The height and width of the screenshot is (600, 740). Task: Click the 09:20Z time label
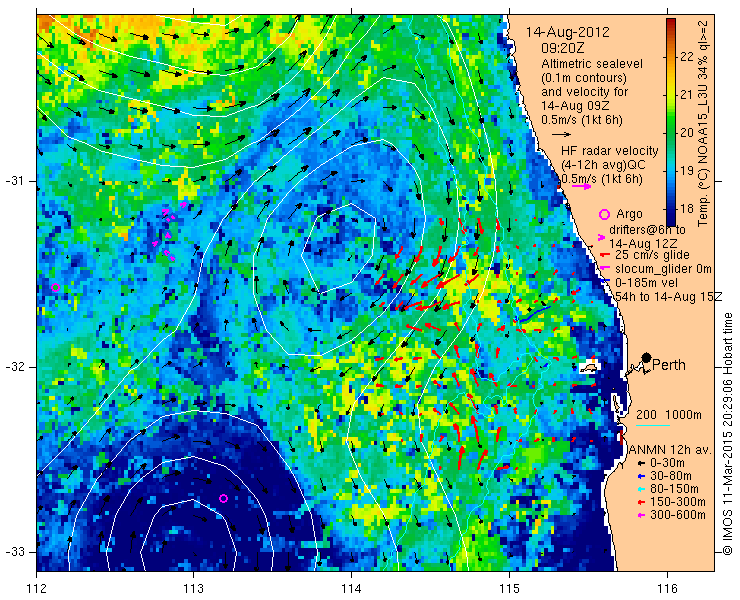tap(563, 48)
